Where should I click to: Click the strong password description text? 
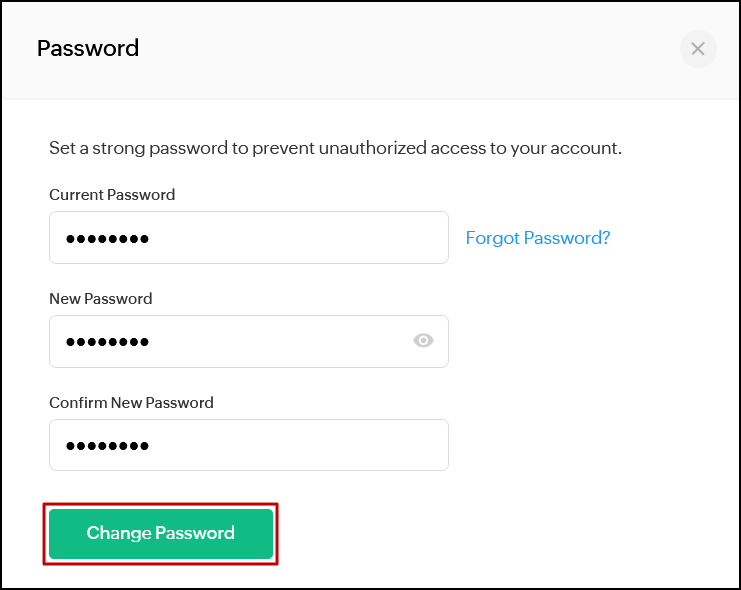335,148
